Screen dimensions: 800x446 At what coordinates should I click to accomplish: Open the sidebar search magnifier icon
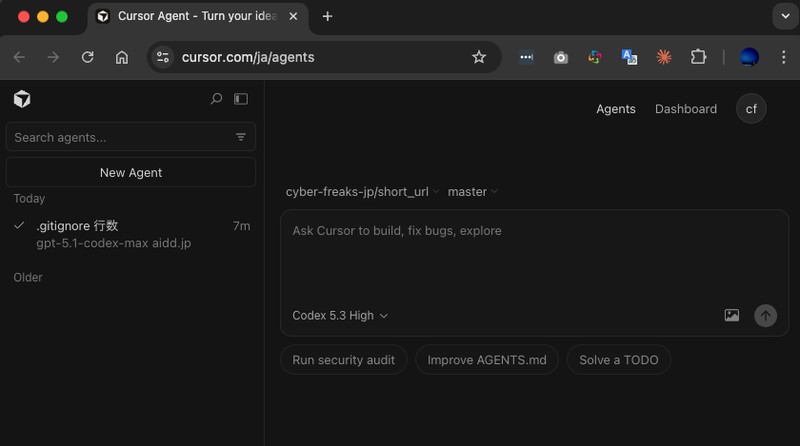216,98
